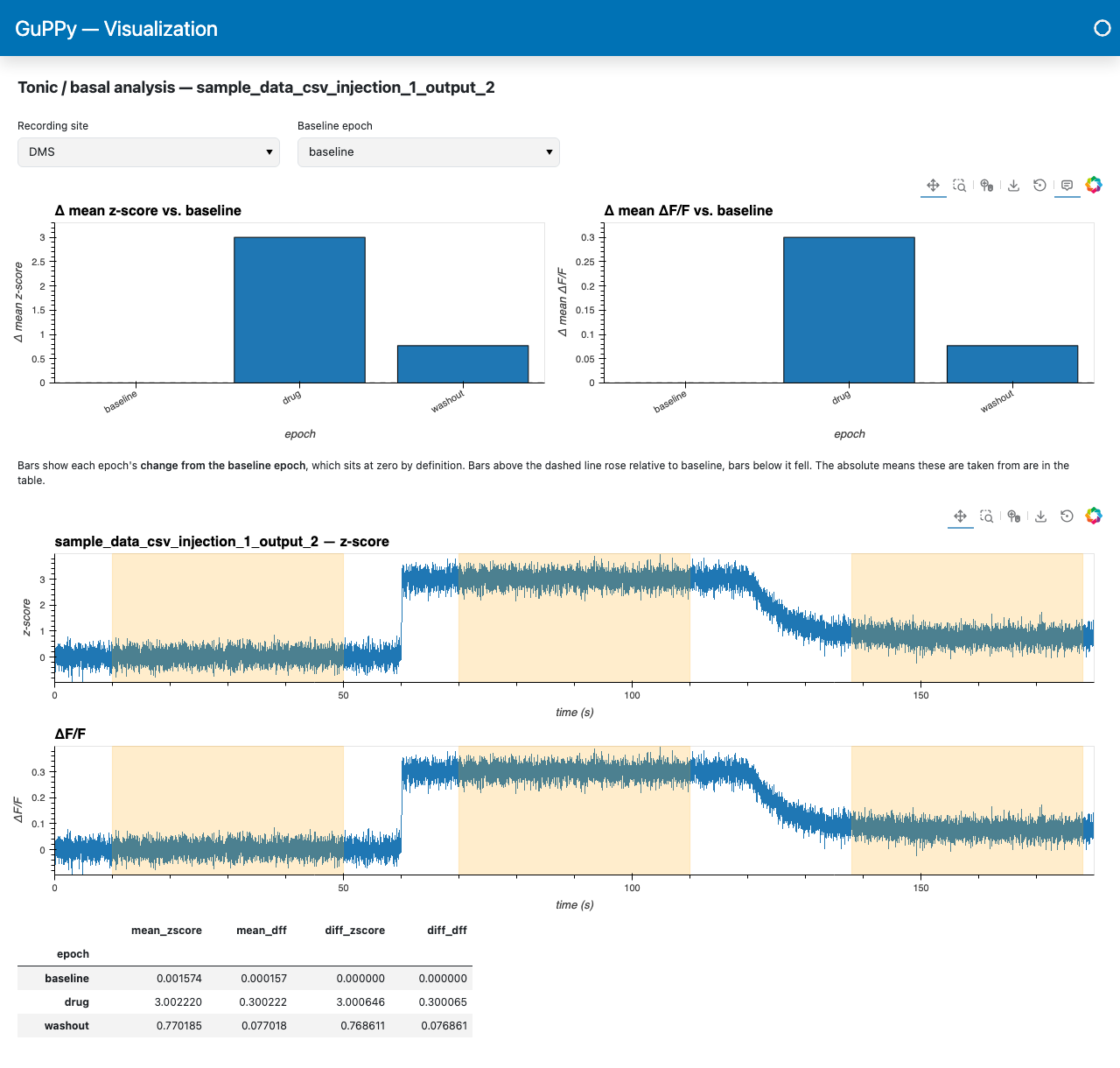
Task: Select the Pan tool in the time-series toolbar
Action: [960, 516]
